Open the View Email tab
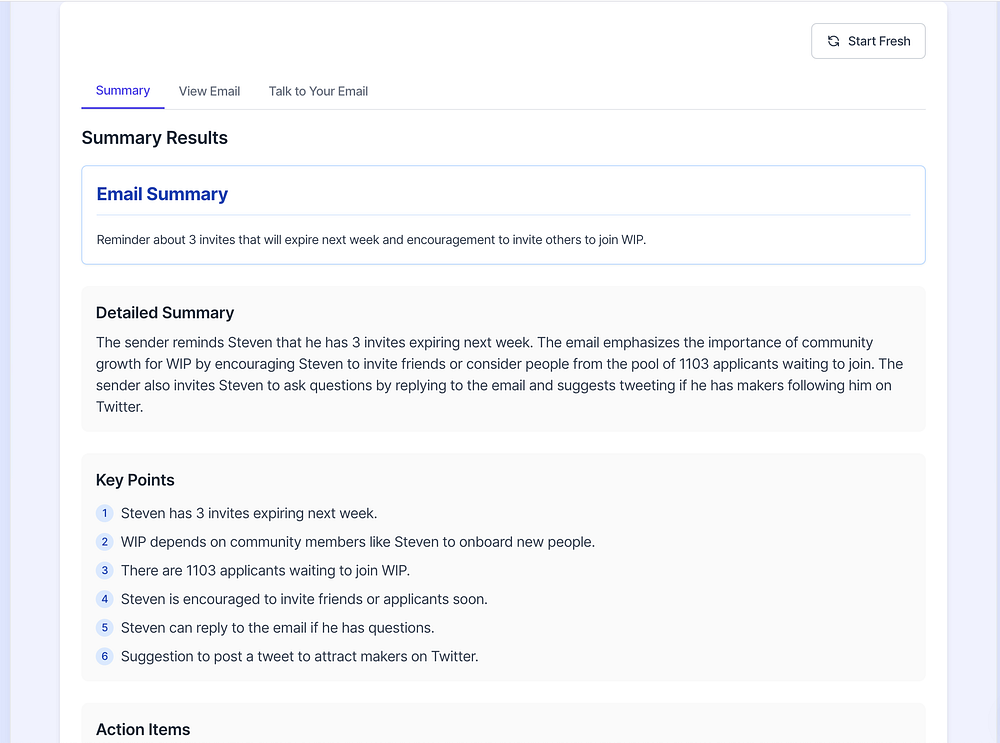 point(209,91)
